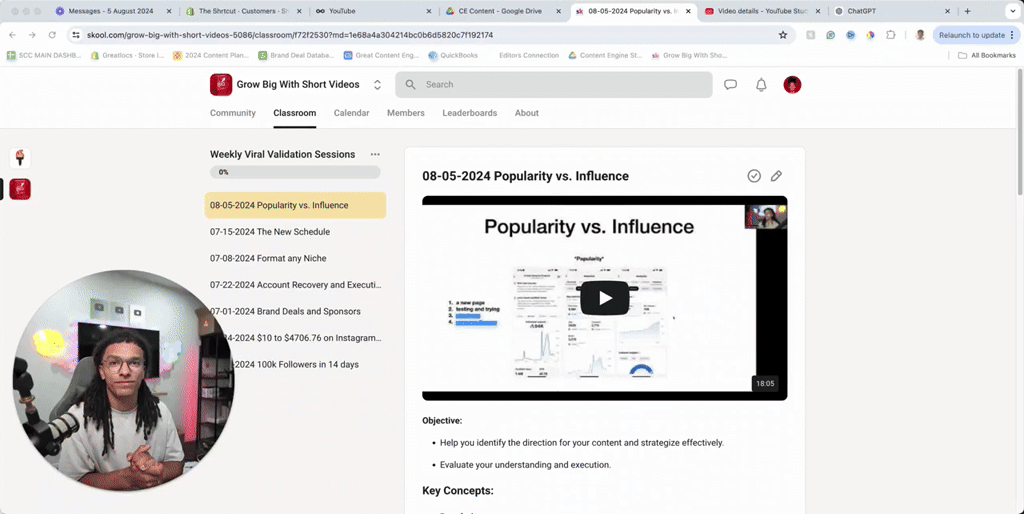Go to the Community tab

tap(232, 113)
